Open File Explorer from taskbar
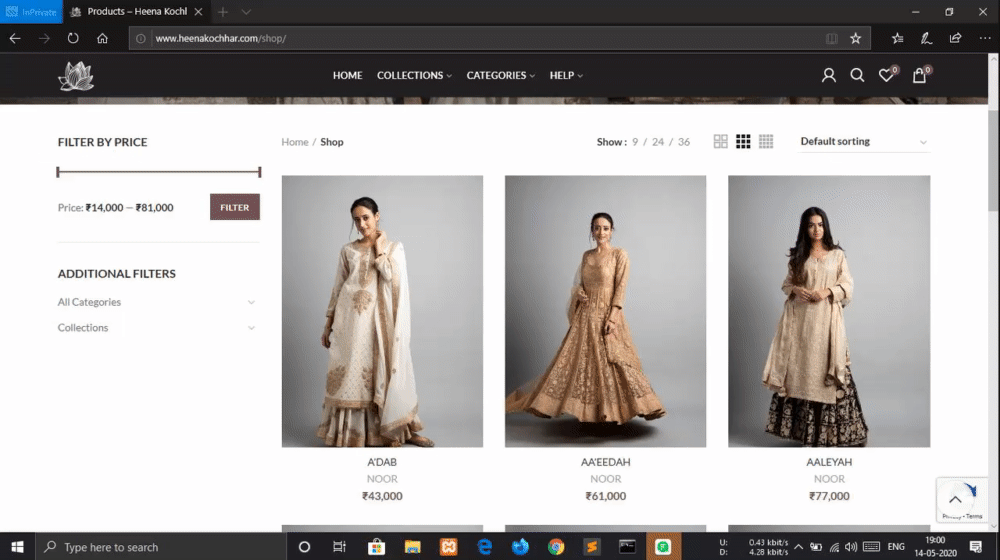Viewport: 1000px width, 560px height. [413, 547]
